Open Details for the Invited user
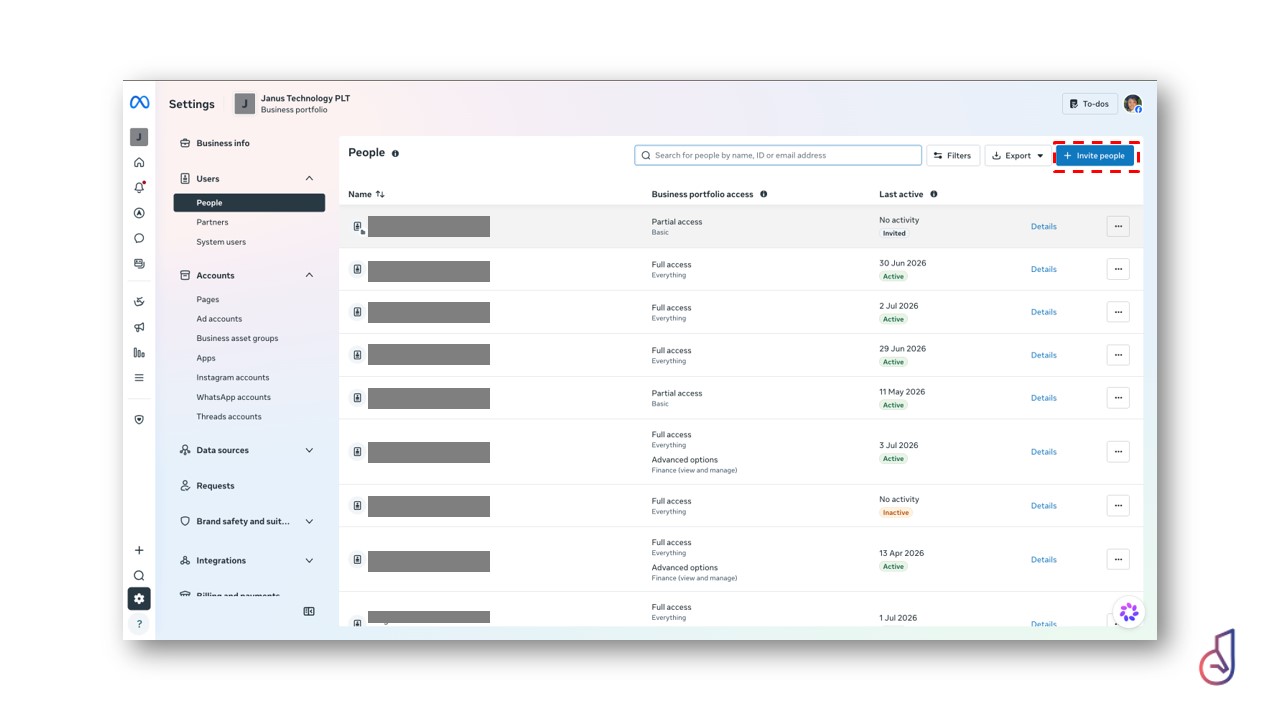Viewport: 1280px width, 720px height. pyautogui.click(x=1044, y=226)
